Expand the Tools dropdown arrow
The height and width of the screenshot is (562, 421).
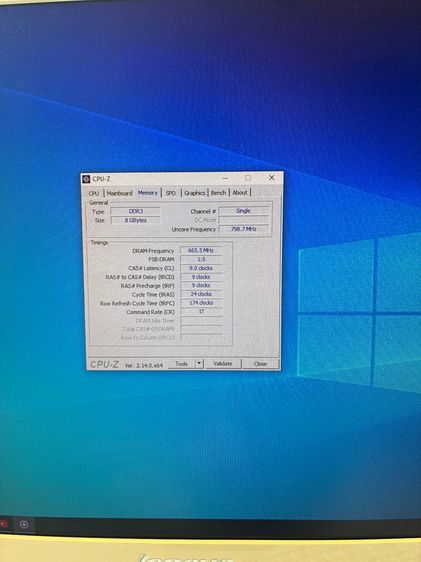[199, 363]
